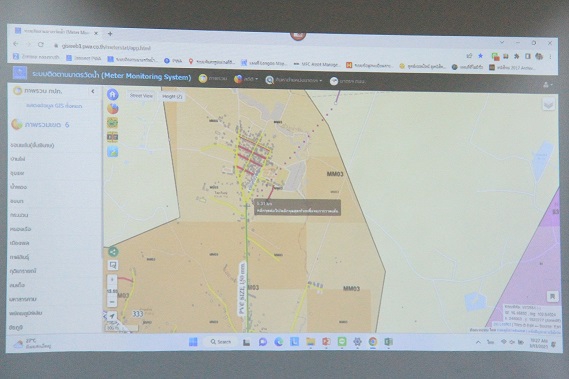Click the overview menu item in header
569x379 pixels.
pos(213,78)
